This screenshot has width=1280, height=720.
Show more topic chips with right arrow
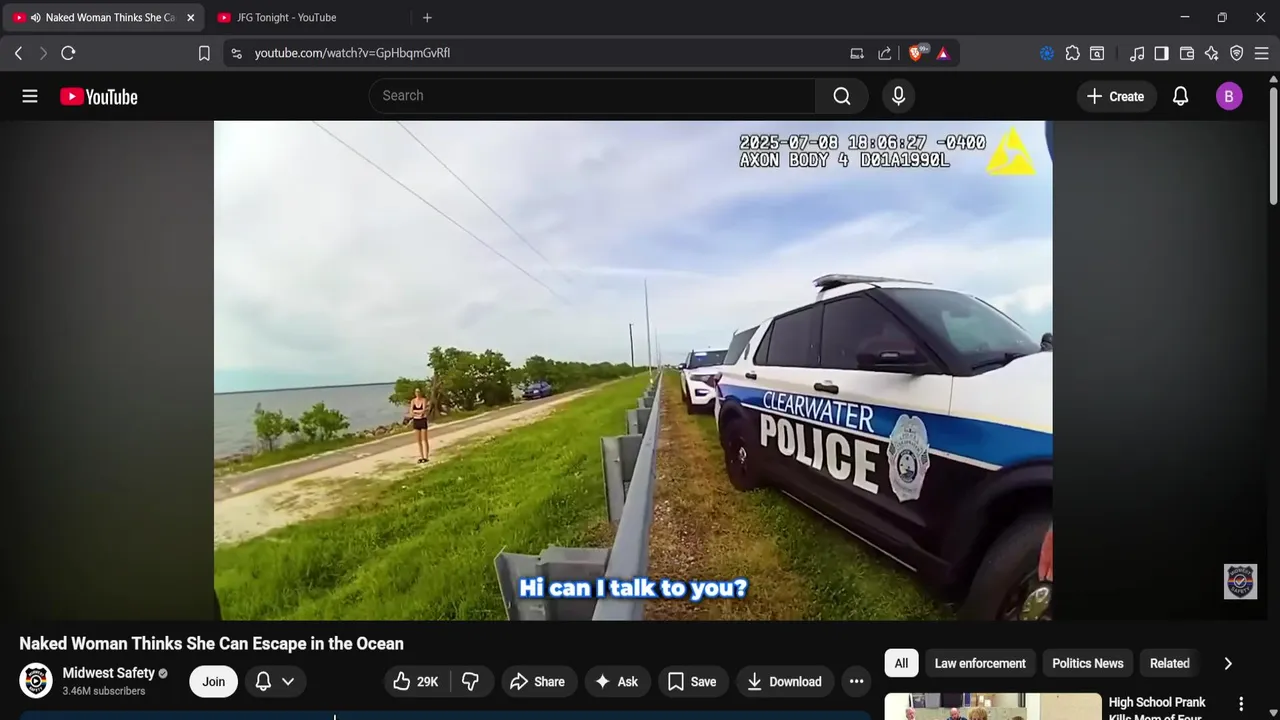tap(1228, 663)
